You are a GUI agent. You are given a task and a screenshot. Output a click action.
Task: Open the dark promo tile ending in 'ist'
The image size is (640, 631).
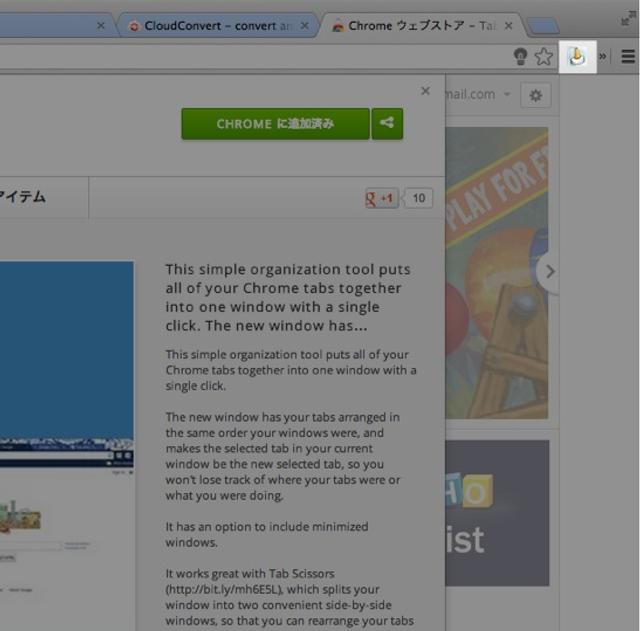tap(497, 513)
